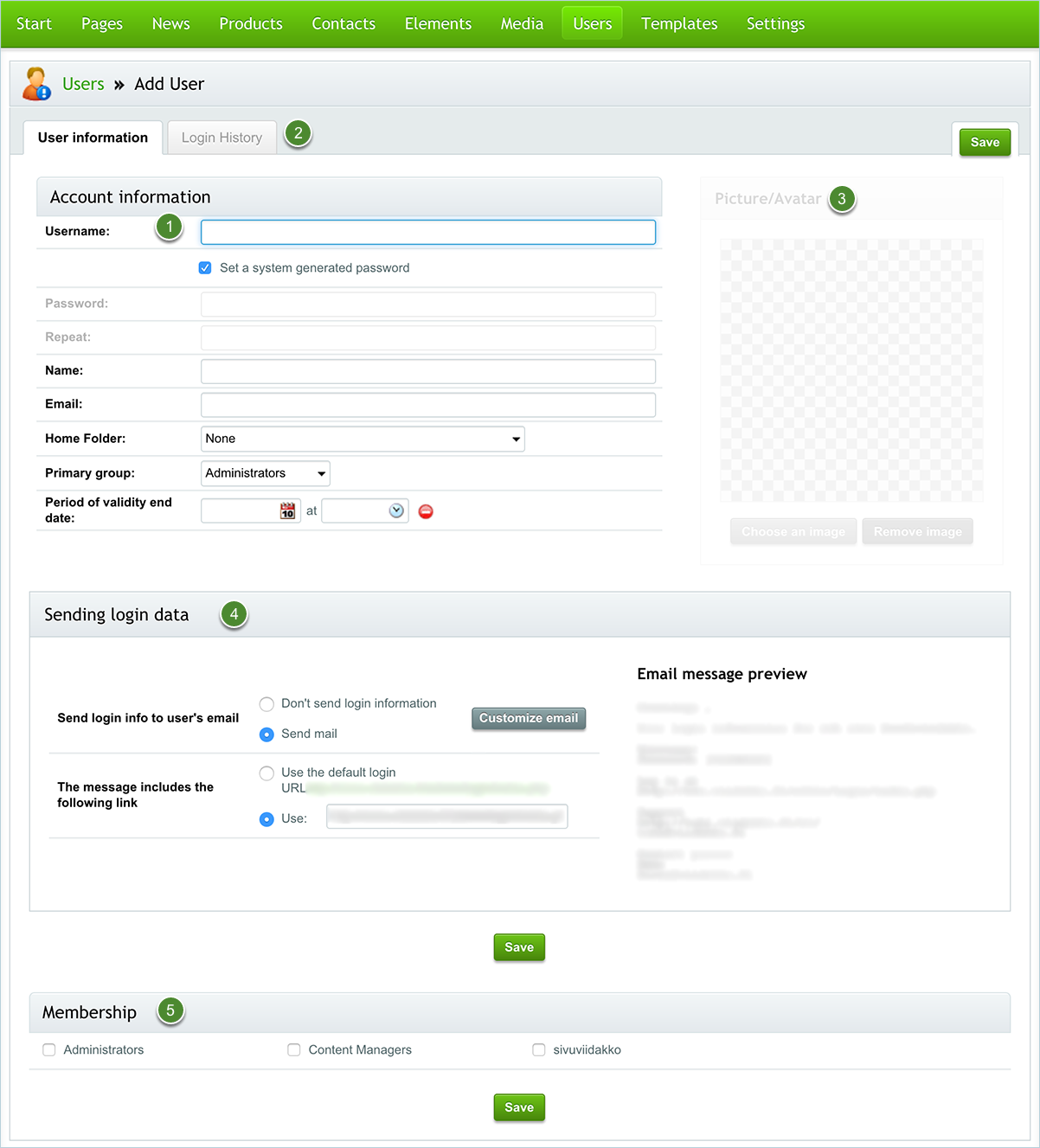Image resolution: width=1040 pixels, height=1148 pixels.
Task: Clear validity date with red remove icon
Action: pyautogui.click(x=426, y=511)
